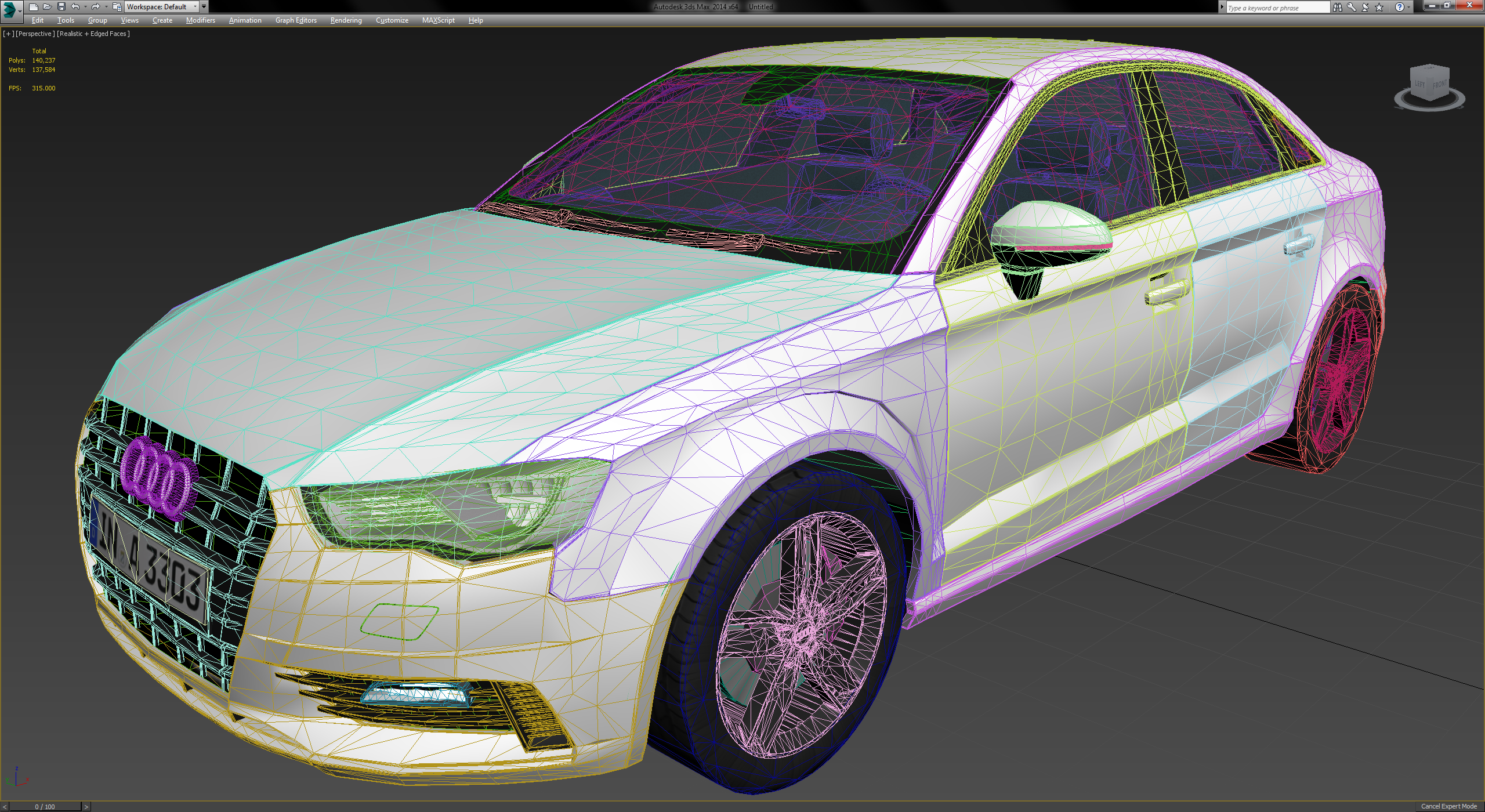Open the Graph Editors menu
The width and height of the screenshot is (1485, 812).
pos(296,20)
